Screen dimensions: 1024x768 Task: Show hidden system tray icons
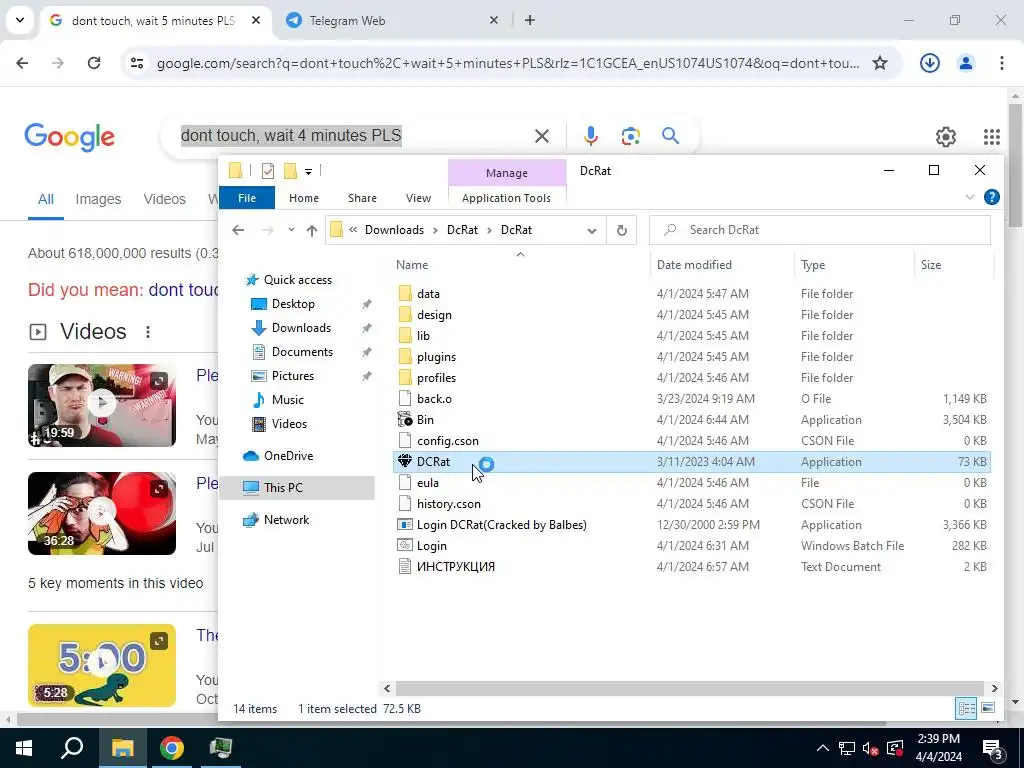pos(823,748)
